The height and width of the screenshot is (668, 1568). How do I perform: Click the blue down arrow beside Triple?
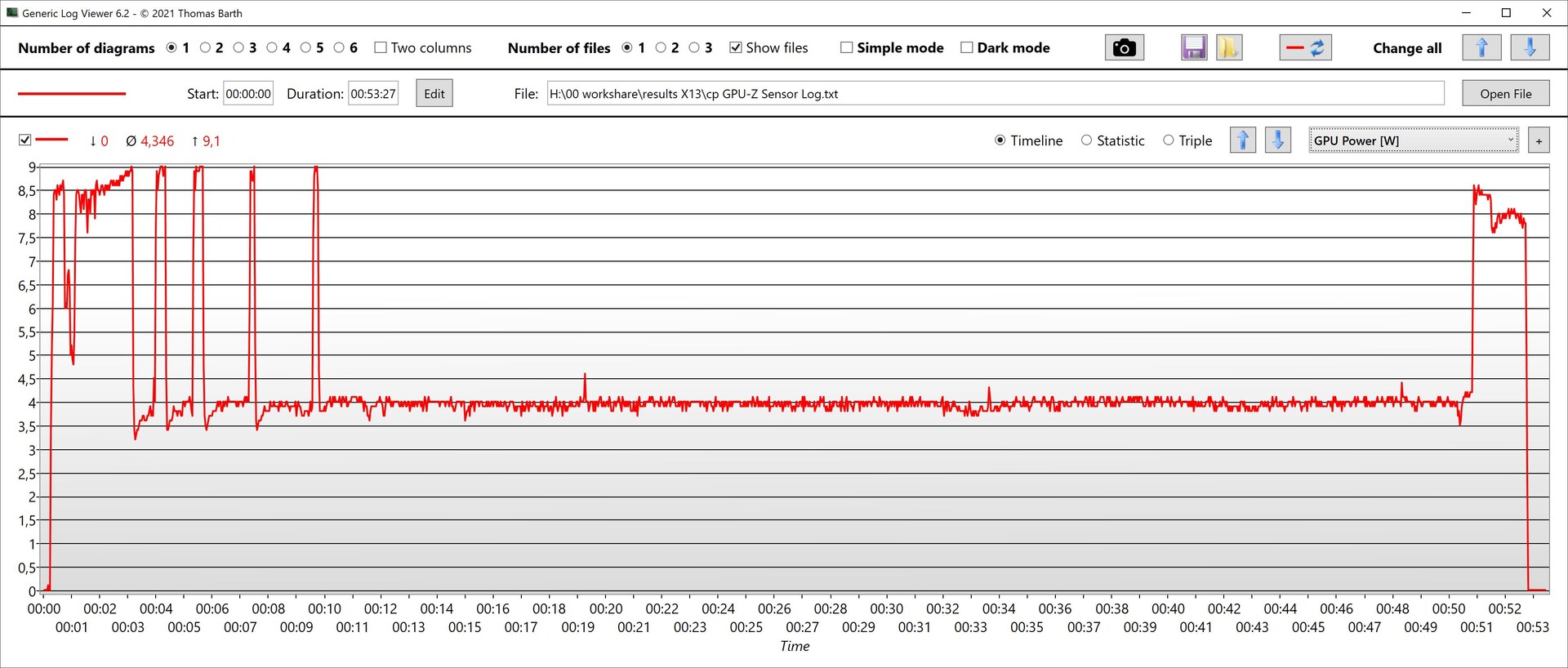point(1277,140)
